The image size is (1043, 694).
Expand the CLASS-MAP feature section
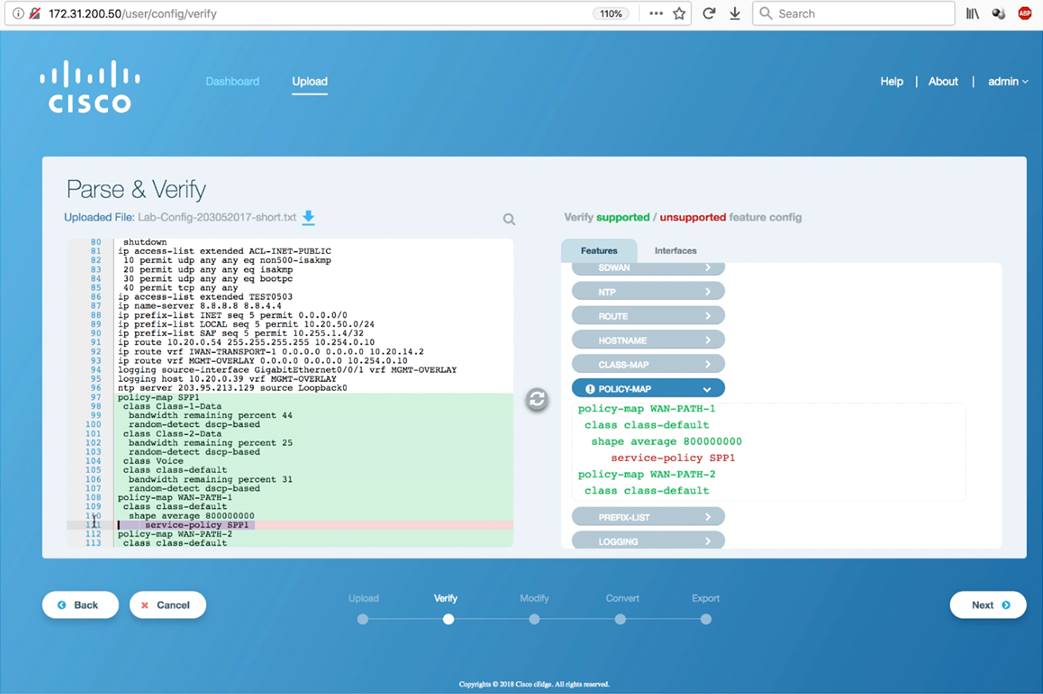tap(649, 364)
